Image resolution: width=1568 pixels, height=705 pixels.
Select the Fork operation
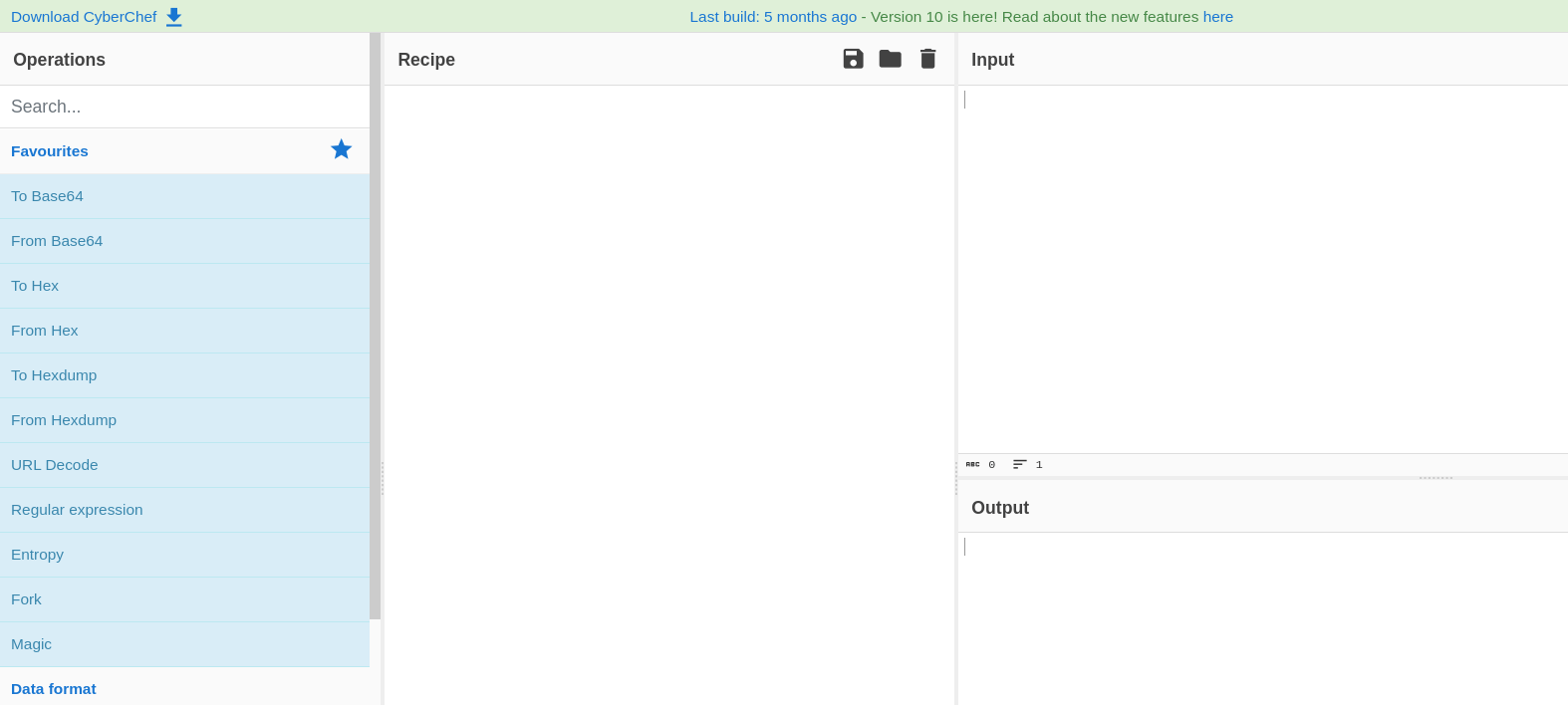(x=184, y=599)
